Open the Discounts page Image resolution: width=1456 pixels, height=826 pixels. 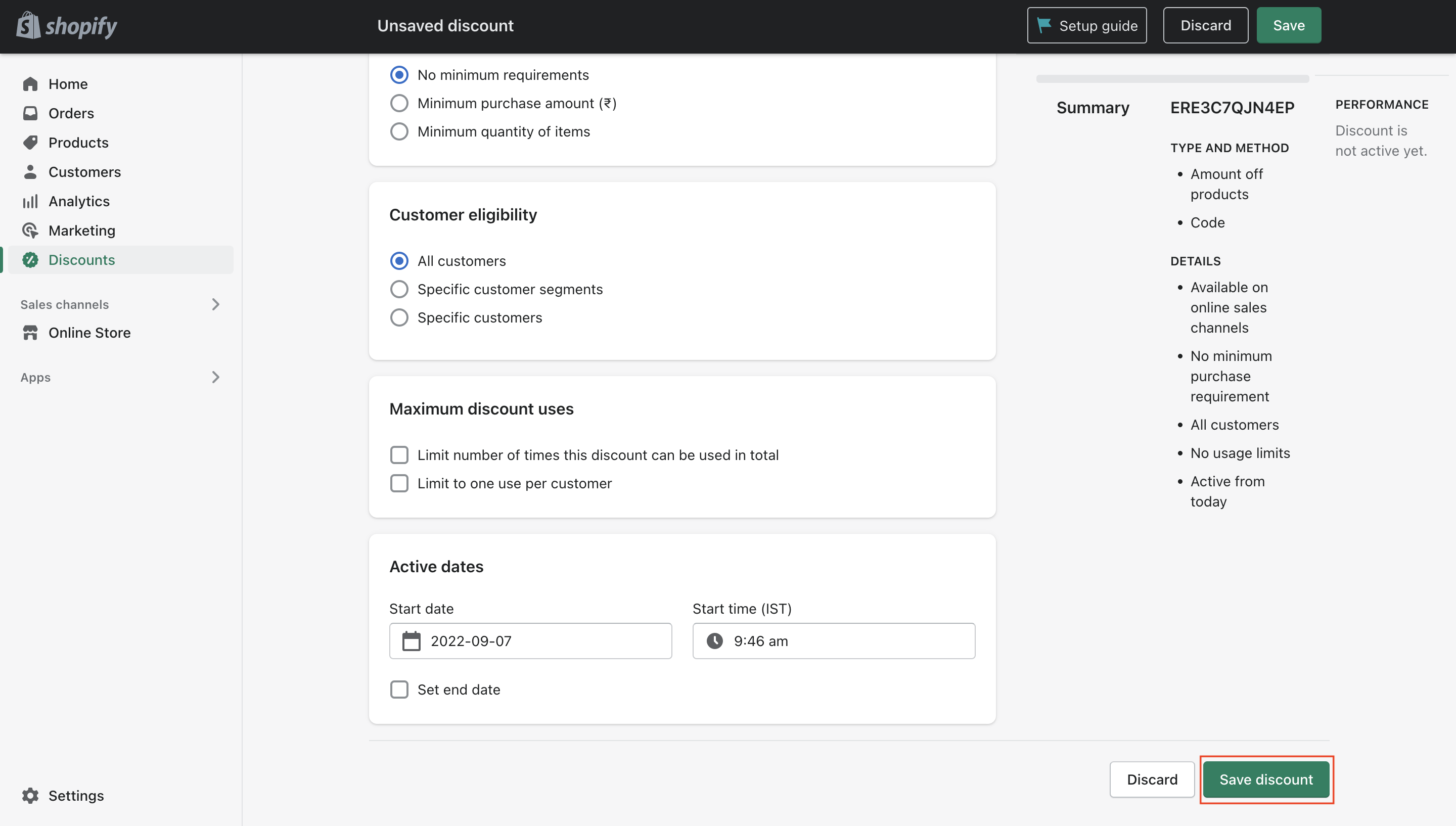click(121, 260)
